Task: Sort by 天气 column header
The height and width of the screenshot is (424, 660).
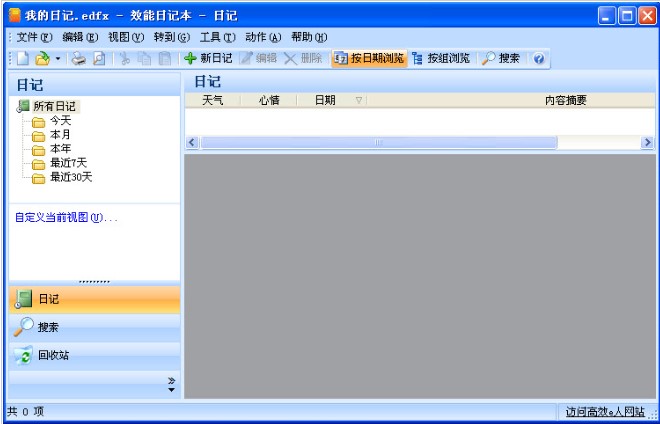Action: [x=213, y=100]
